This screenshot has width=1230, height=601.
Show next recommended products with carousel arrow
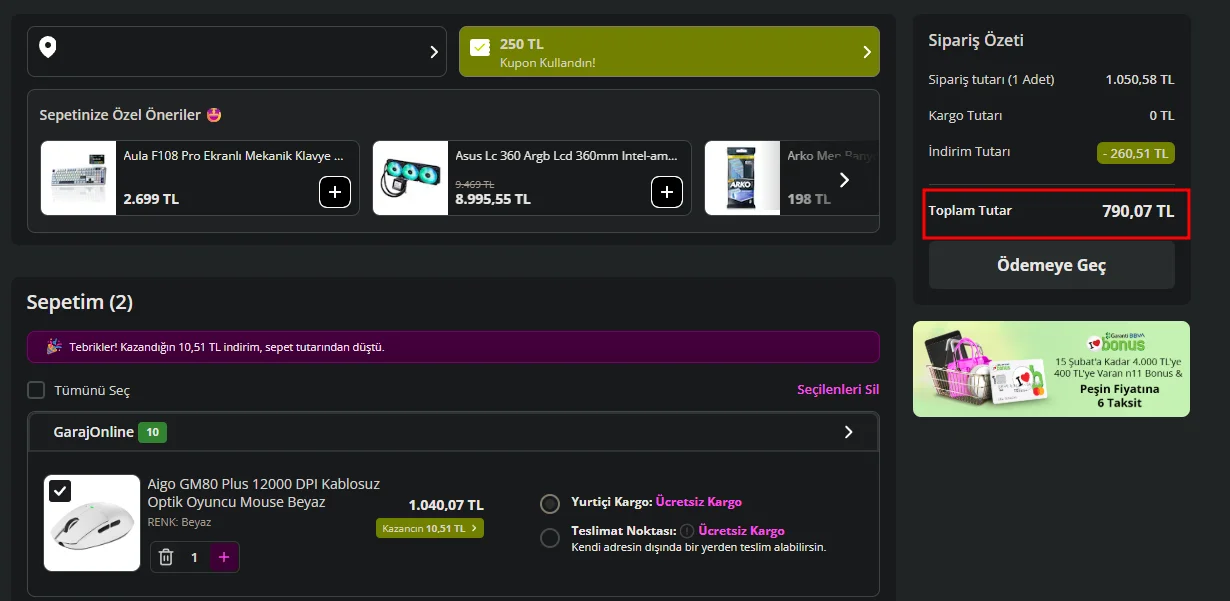[x=844, y=180]
